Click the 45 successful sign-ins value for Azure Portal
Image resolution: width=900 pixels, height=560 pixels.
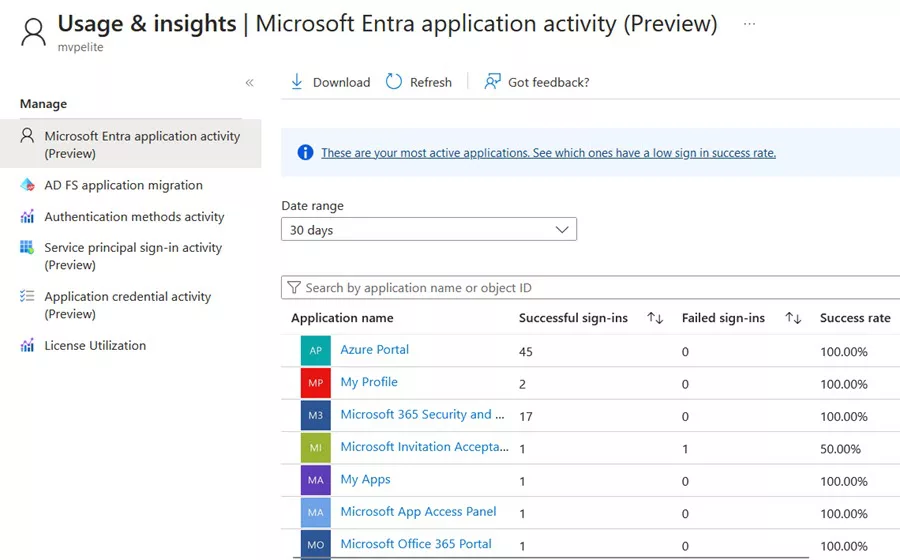click(x=526, y=352)
